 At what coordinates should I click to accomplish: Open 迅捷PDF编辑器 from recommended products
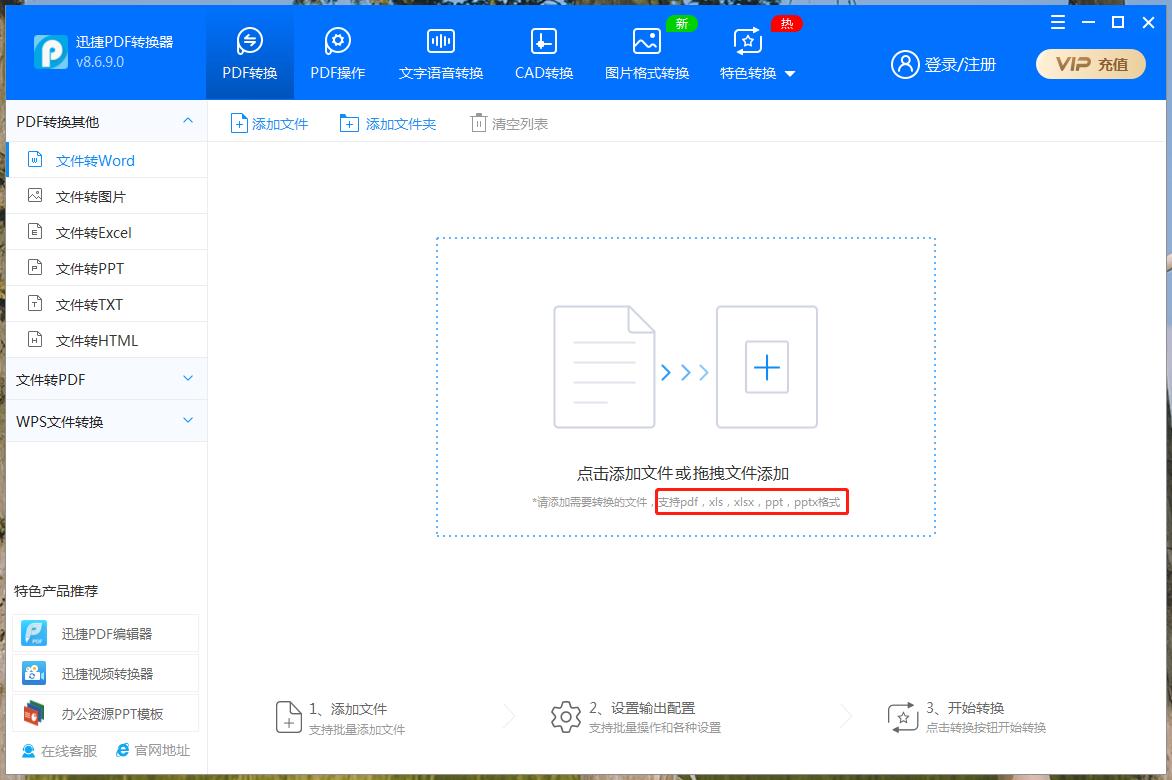tap(105, 633)
